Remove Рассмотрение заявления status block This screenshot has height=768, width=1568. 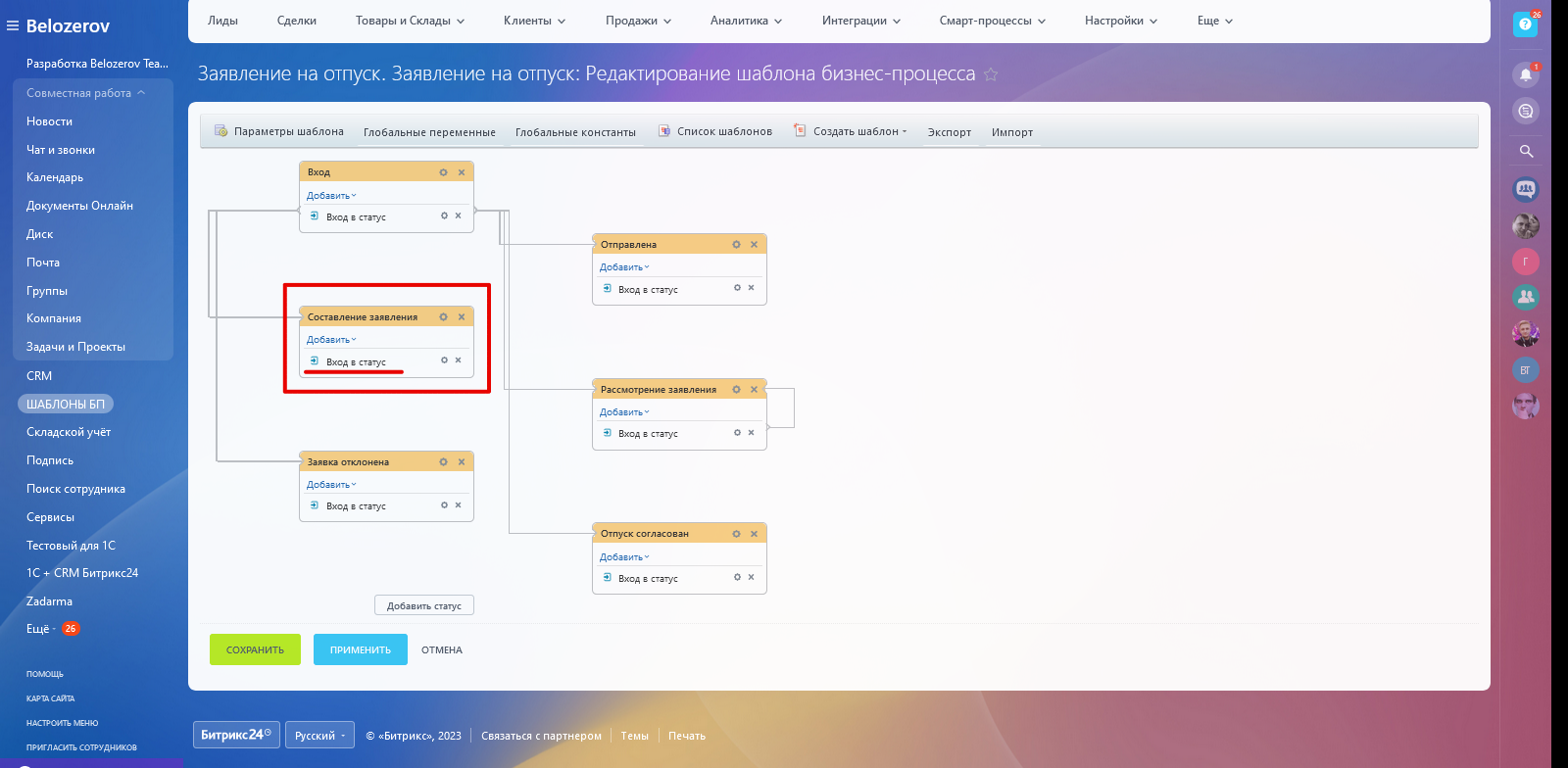[755, 390]
